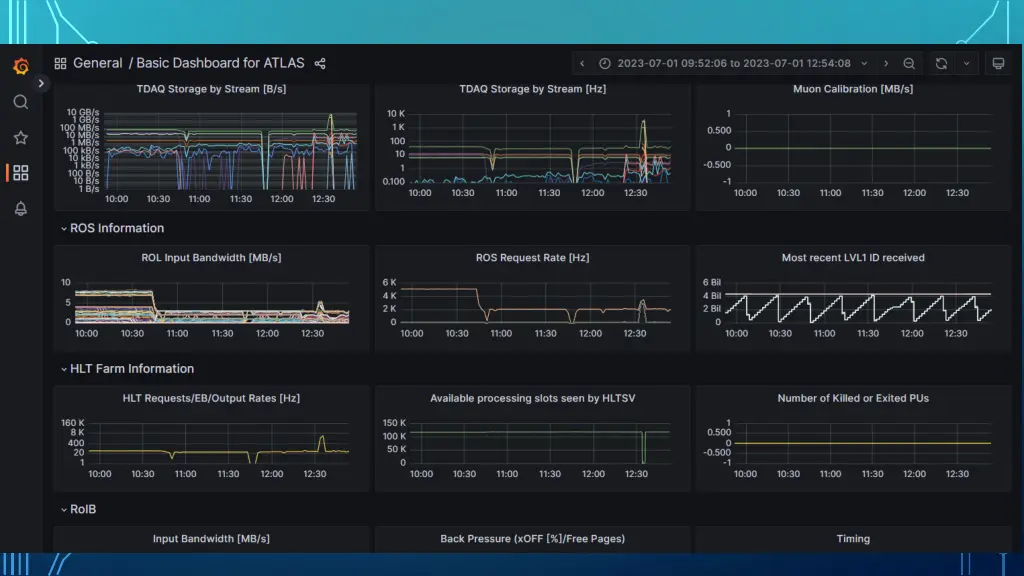Click the dip in Available processing slots graph

pos(643,447)
